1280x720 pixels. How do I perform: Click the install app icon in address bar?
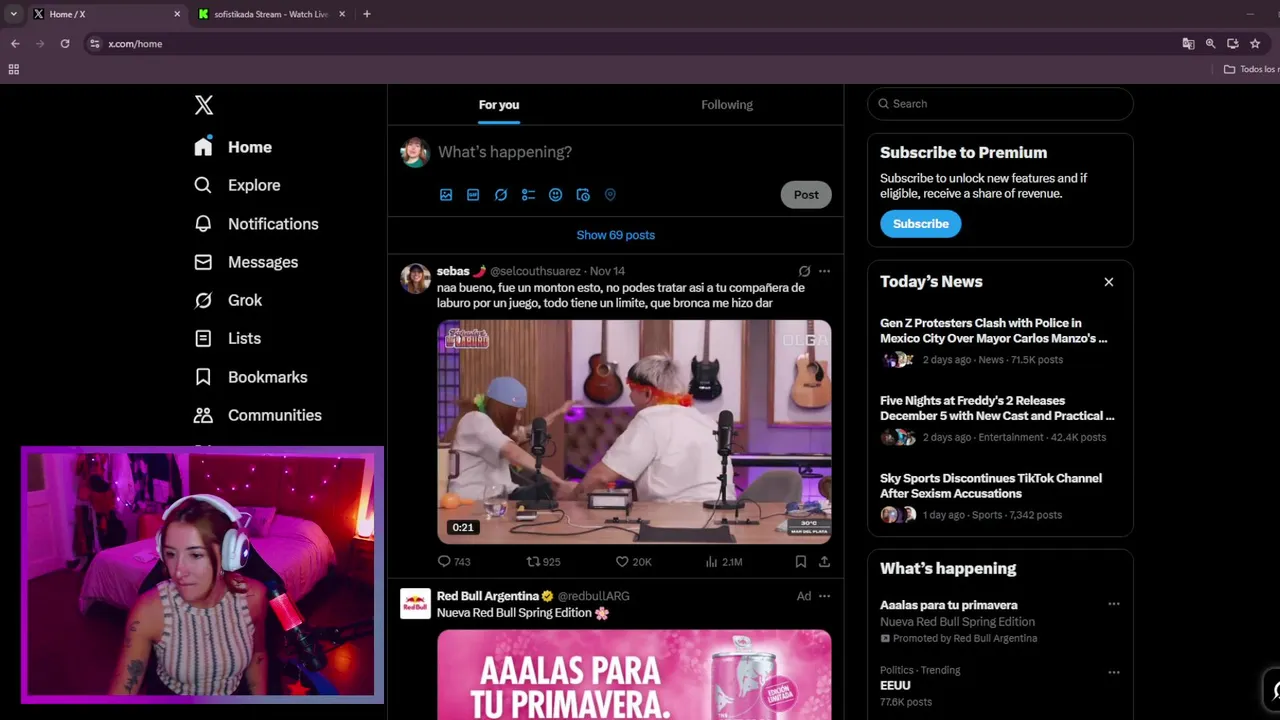coord(1233,44)
